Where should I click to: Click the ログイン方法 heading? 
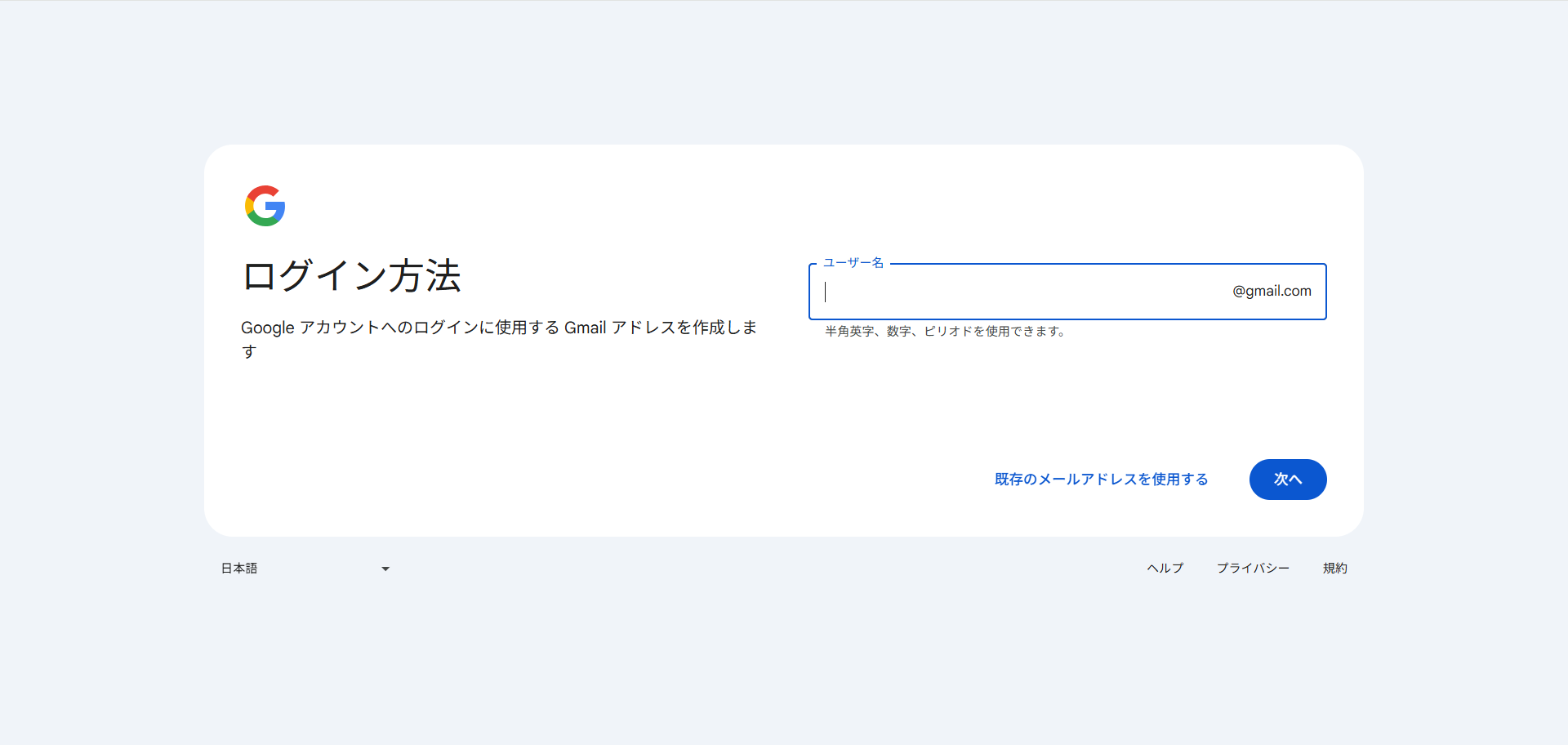[351, 278]
